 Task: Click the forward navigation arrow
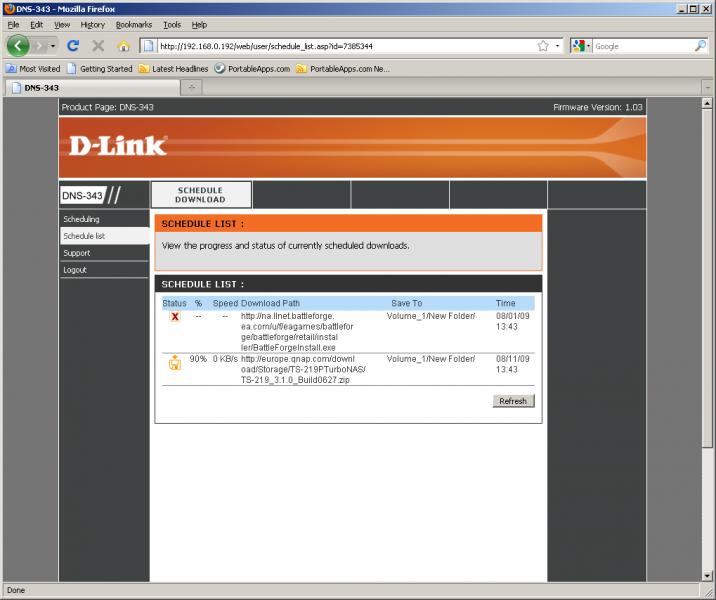click(39, 46)
